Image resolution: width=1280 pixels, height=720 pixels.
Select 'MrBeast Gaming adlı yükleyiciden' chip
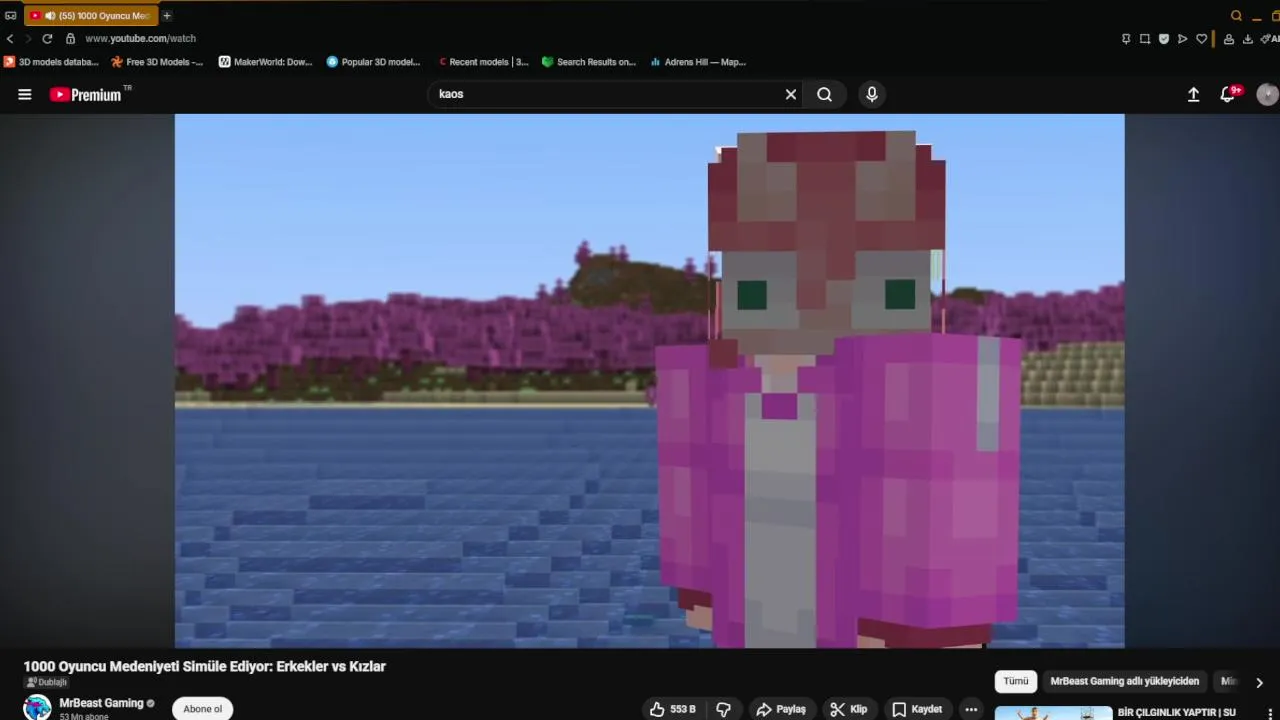point(1124,681)
